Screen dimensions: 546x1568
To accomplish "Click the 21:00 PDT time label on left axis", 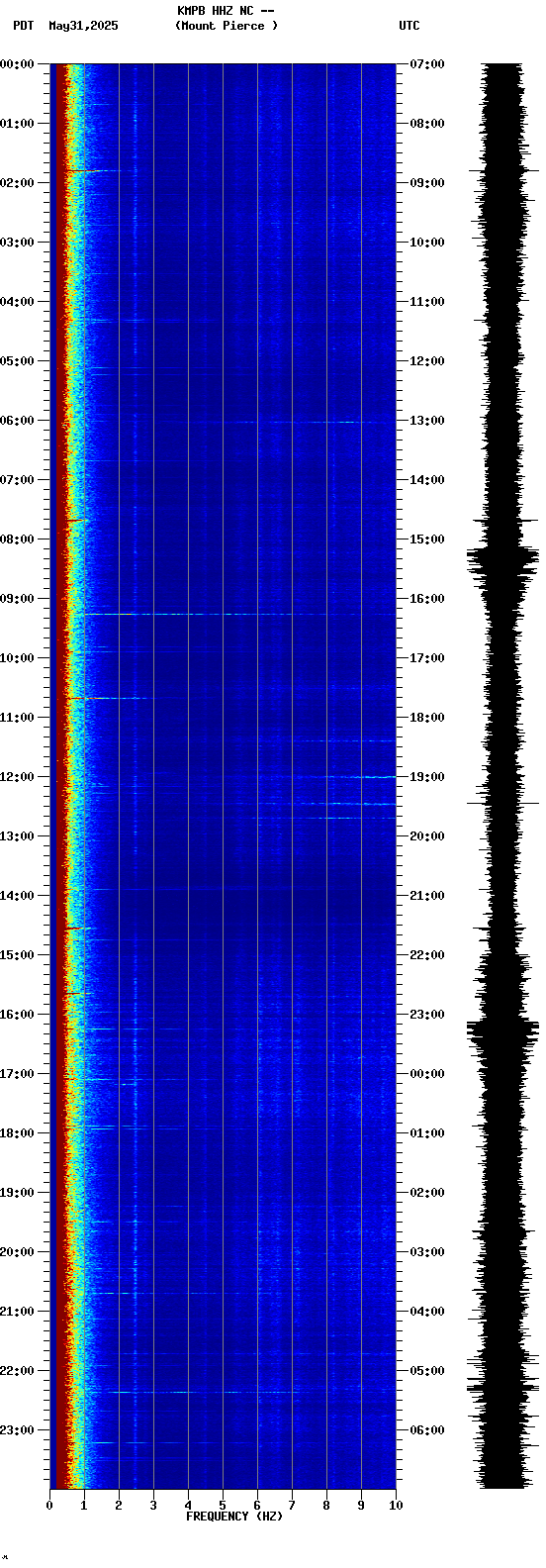I will pyautogui.click(x=17, y=1312).
